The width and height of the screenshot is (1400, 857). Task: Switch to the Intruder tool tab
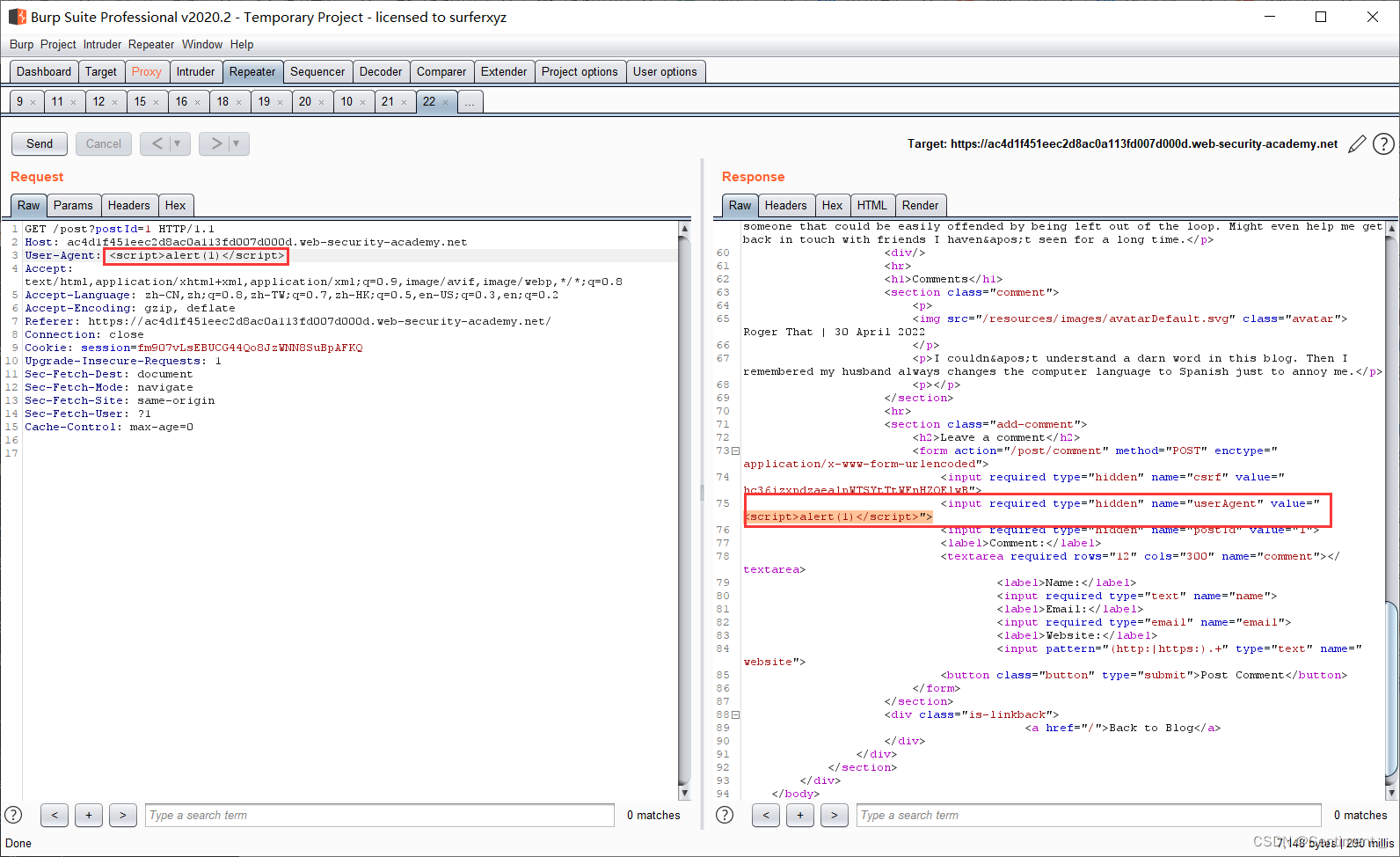195,71
